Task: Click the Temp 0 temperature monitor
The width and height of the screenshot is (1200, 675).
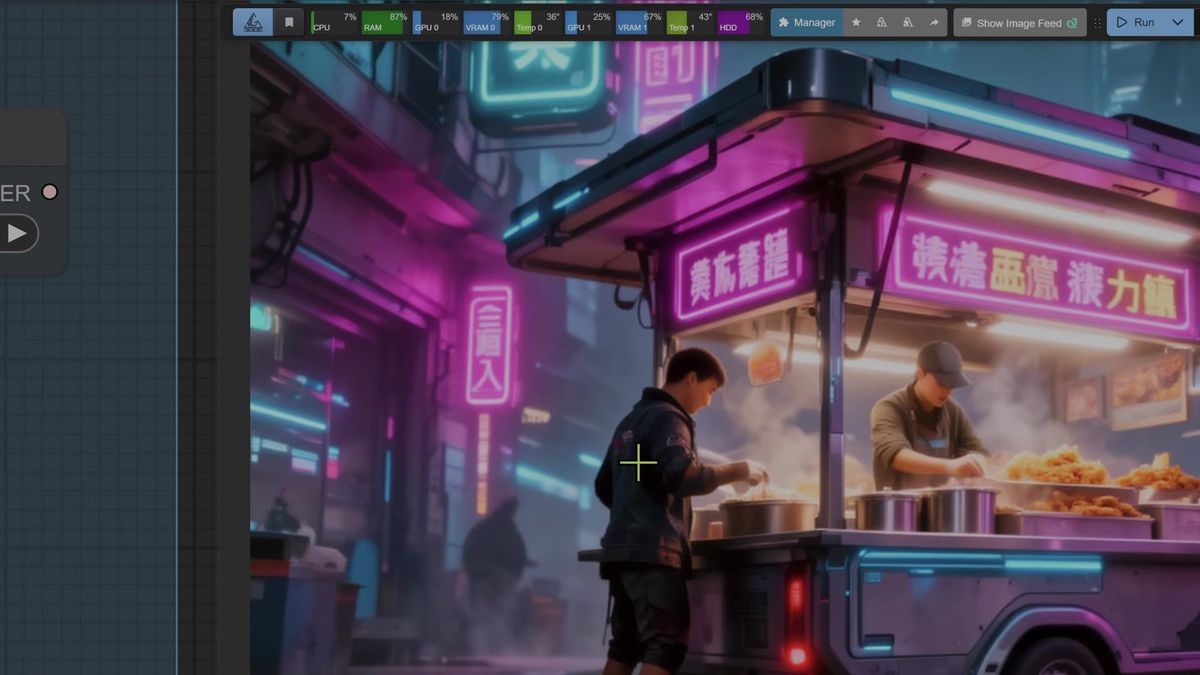Action: click(x=538, y=22)
